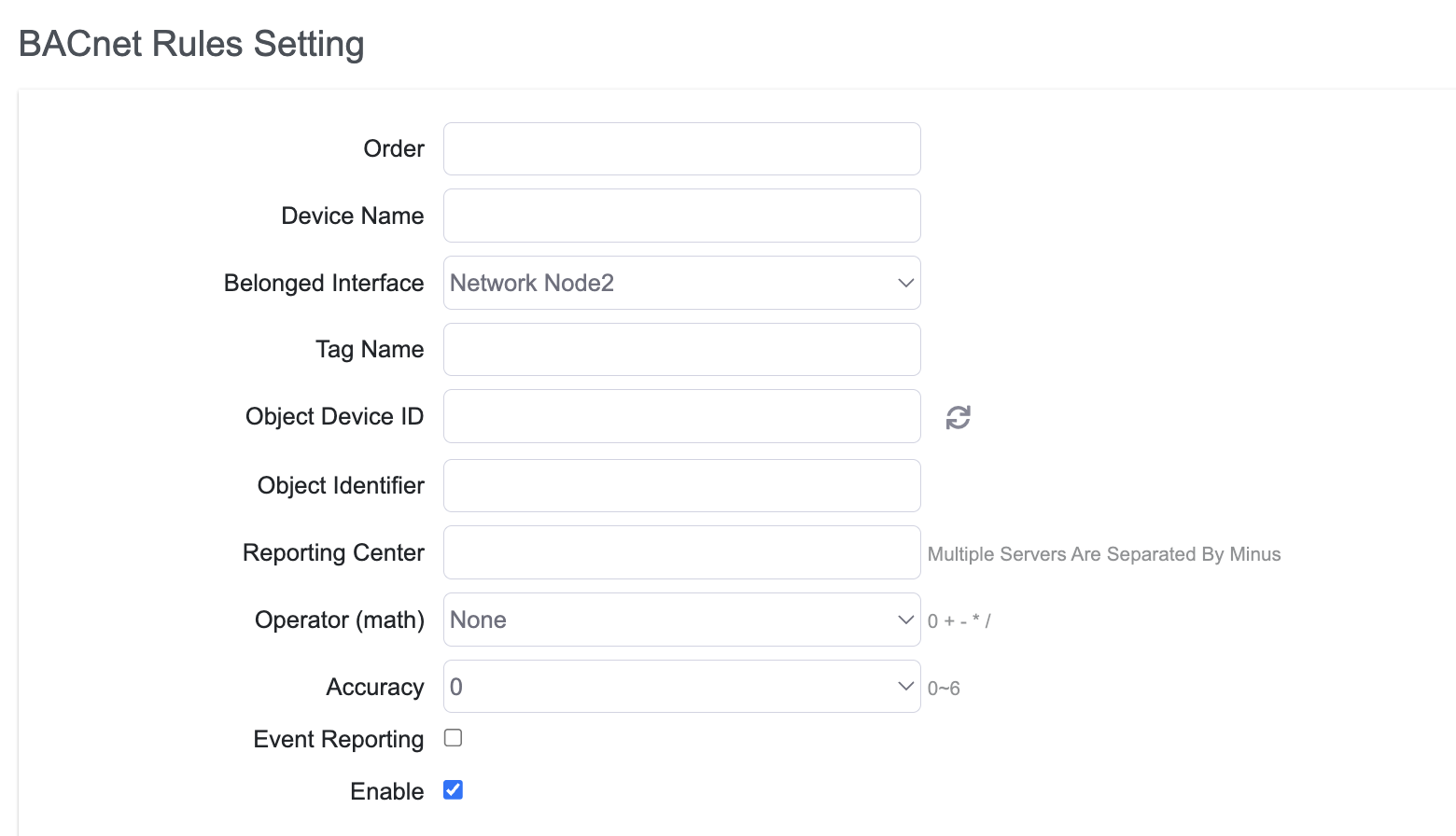The height and width of the screenshot is (836, 1456).
Task: Focus the Order input field
Action: tap(682, 148)
